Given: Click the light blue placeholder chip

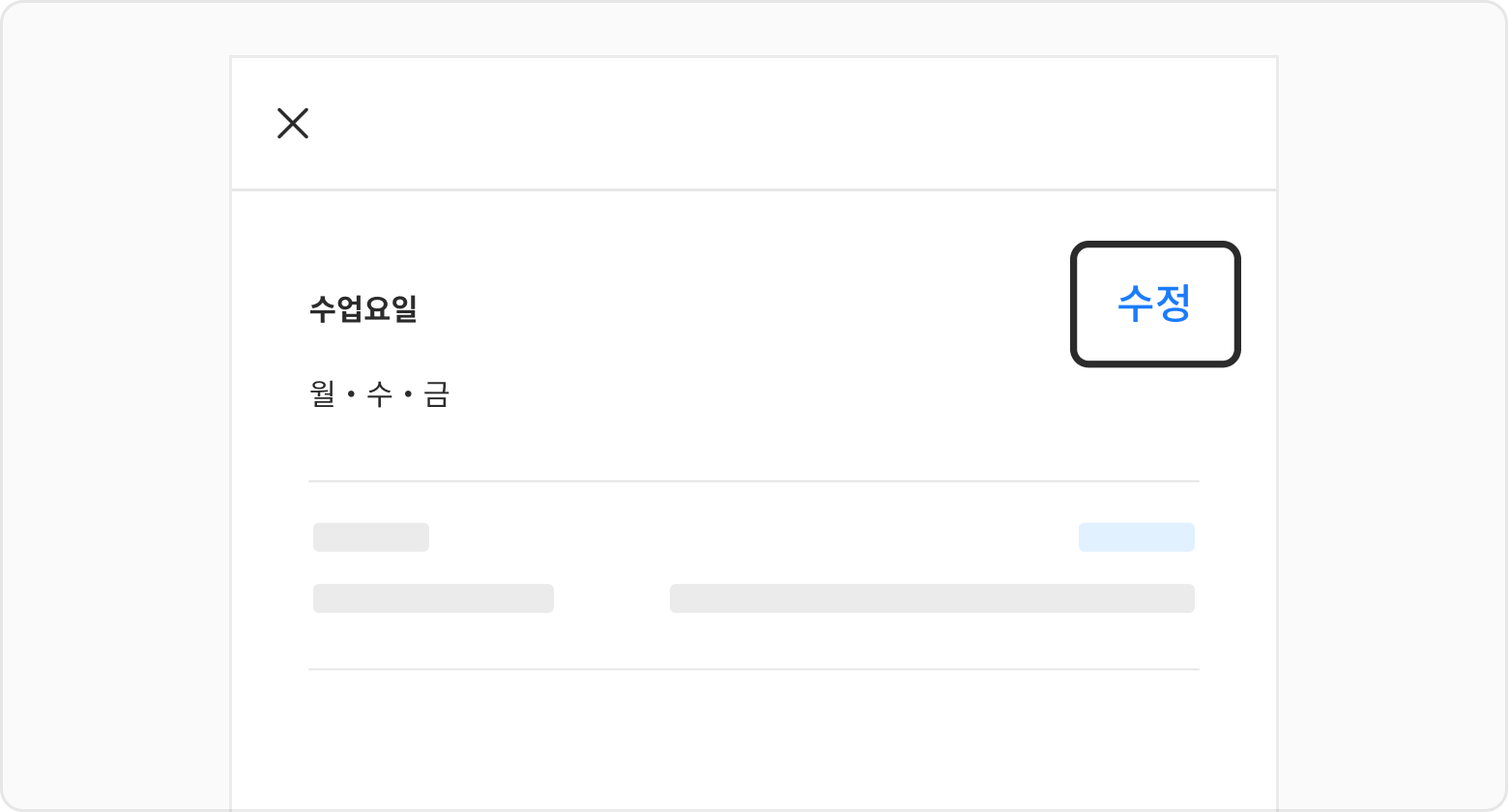Looking at the screenshot, I should pos(1137,537).
